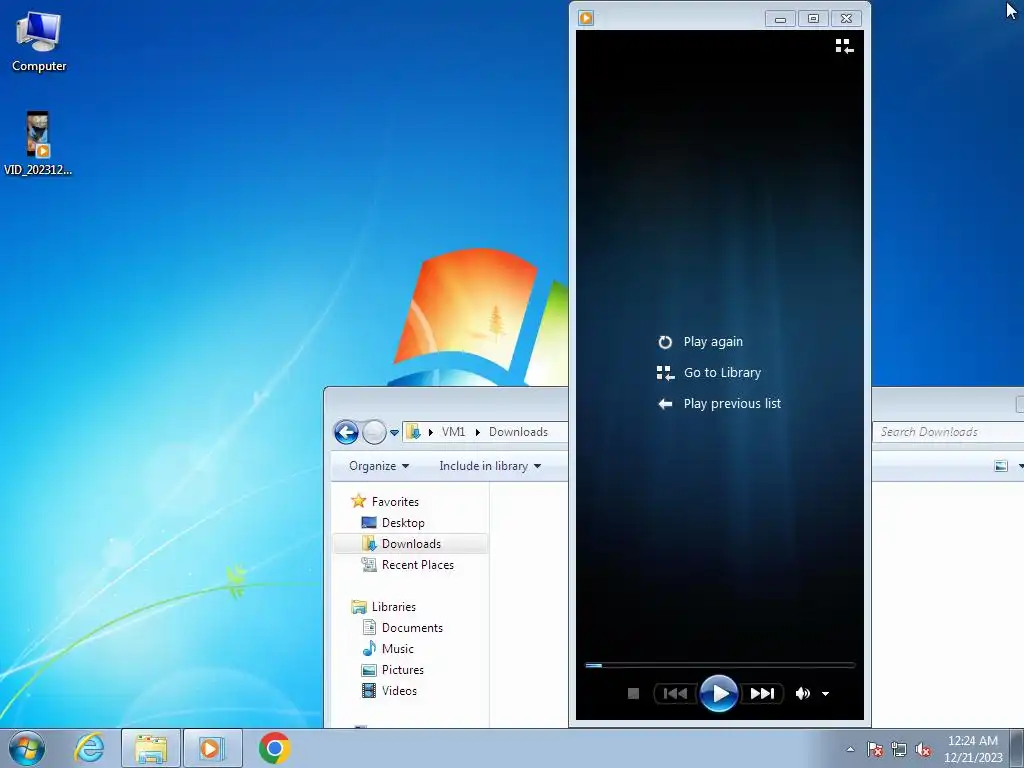The width and height of the screenshot is (1024, 768).
Task: Select Play previous list option
Action: point(719,404)
